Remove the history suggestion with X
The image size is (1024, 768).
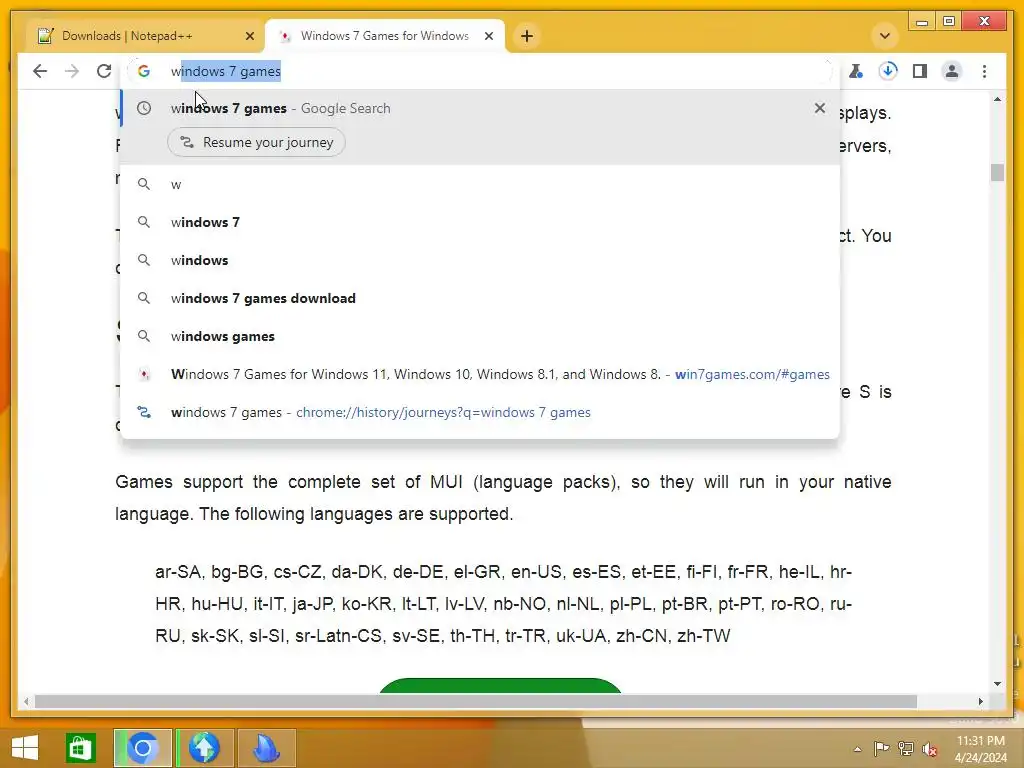820,108
